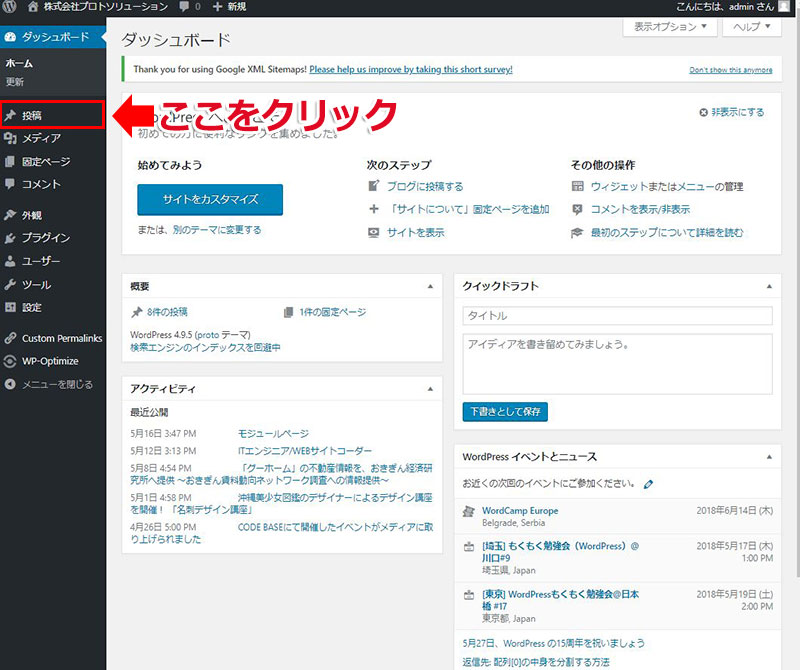Open the ホーム submenu item
Image resolution: width=800 pixels, height=670 pixels.
click(x=19, y=63)
